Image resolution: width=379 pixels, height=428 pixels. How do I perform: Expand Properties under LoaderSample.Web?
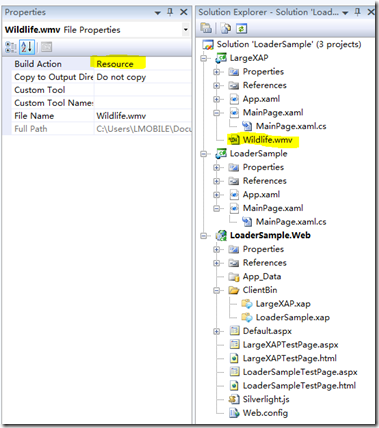217,250
